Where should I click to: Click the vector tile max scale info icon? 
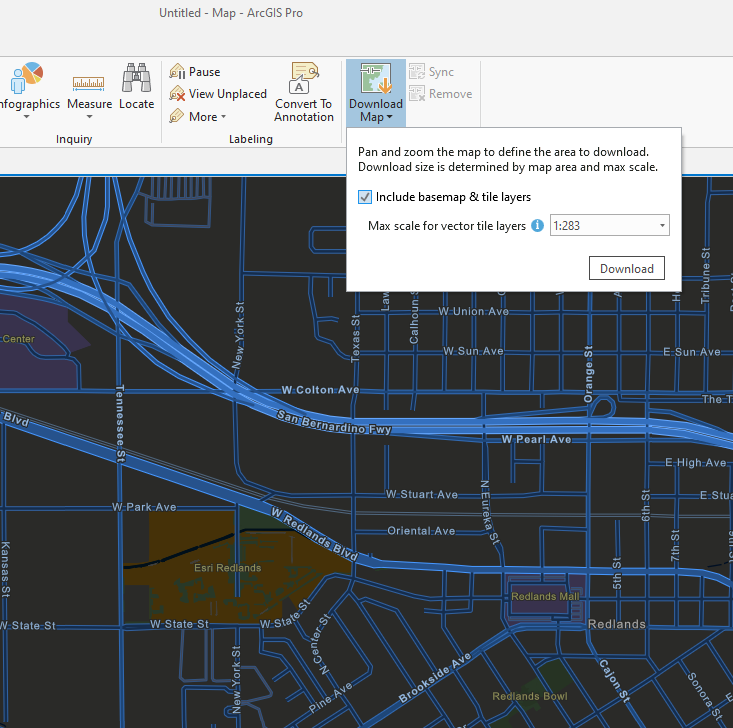(537, 225)
